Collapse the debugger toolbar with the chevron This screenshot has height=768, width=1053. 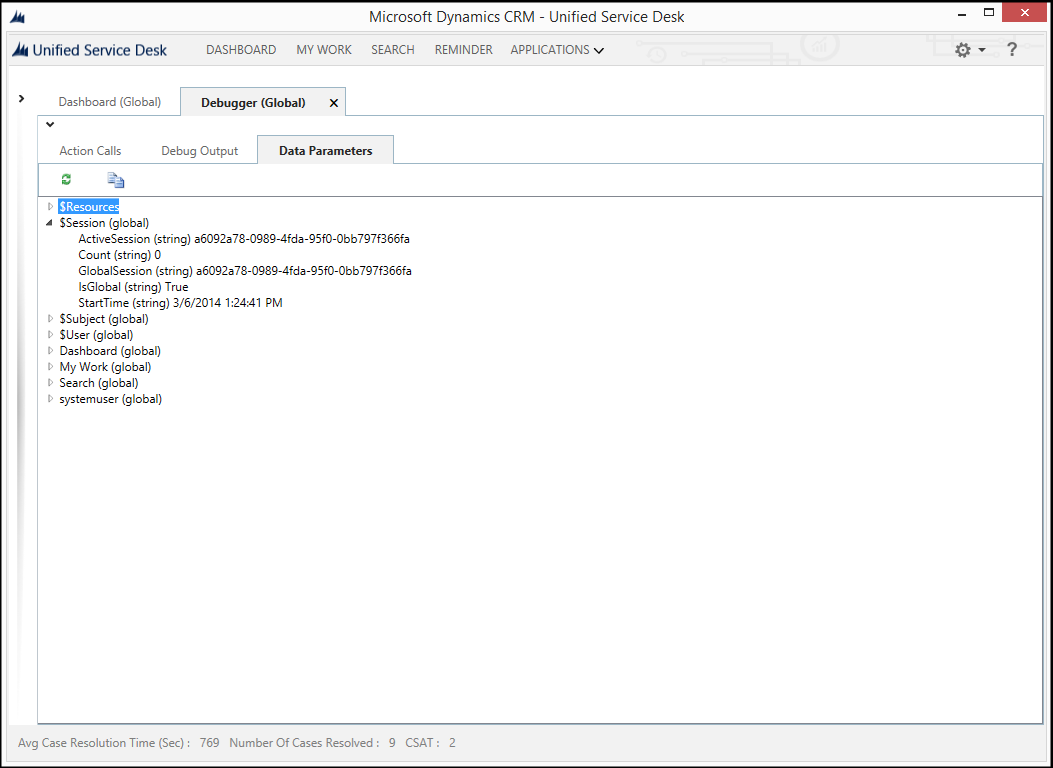coord(49,124)
